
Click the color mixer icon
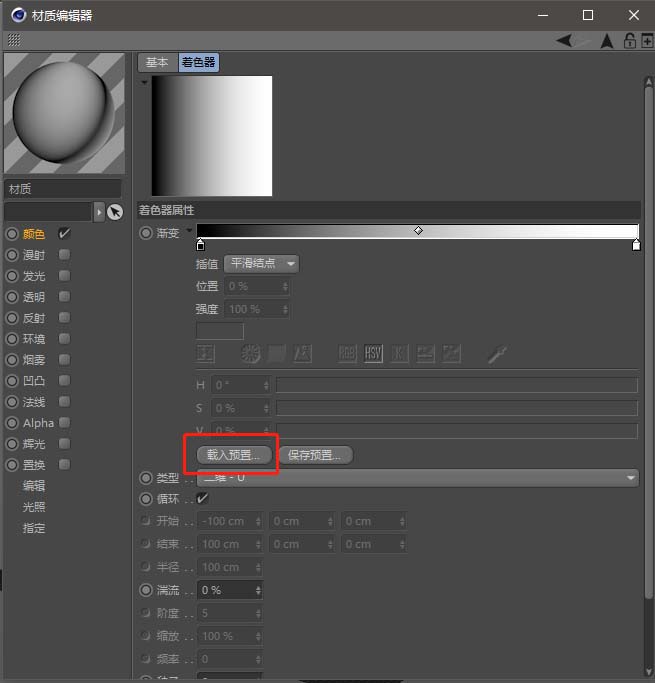[x=425, y=354]
